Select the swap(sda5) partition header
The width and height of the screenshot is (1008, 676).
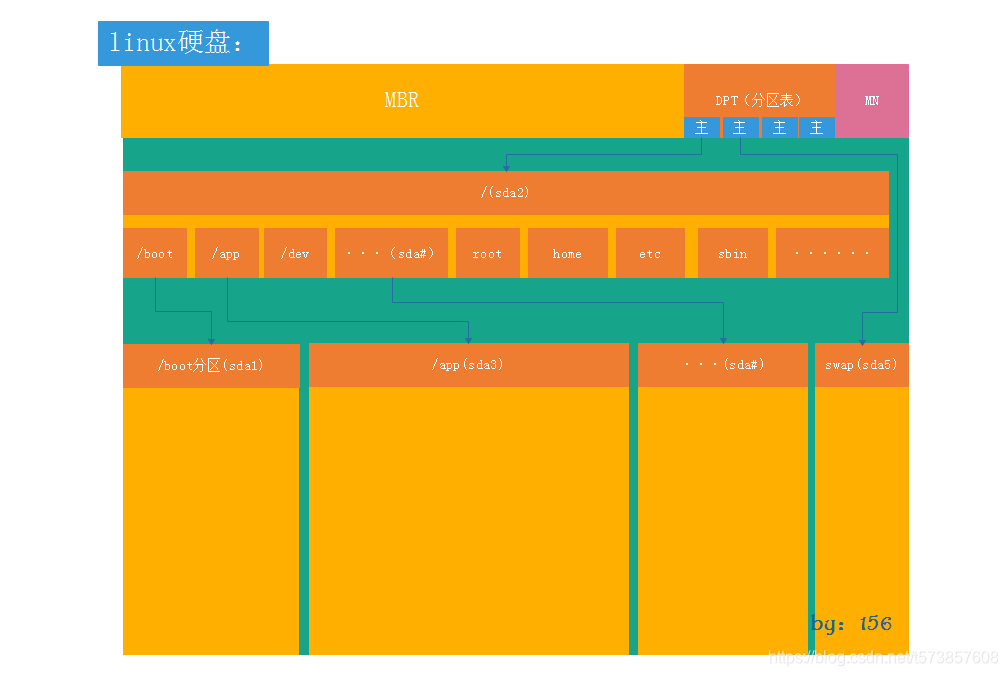pyautogui.click(x=862, y=364)
